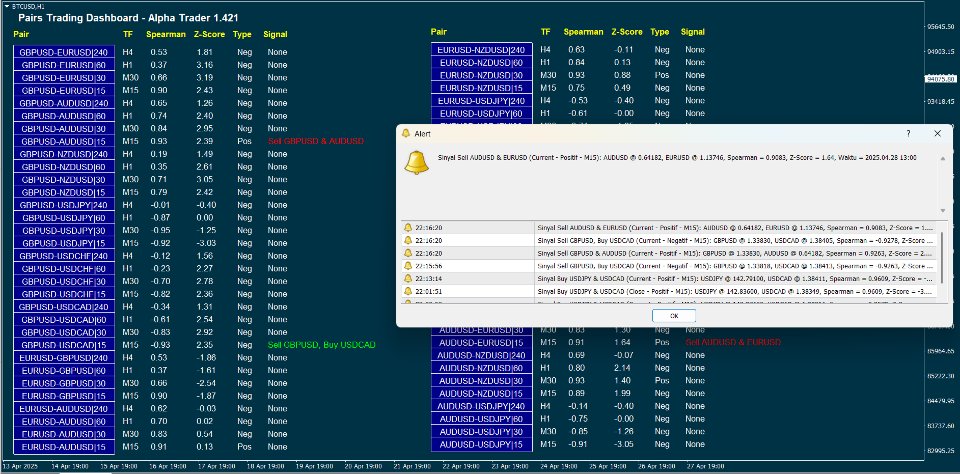Open the EURUSD-USDJPY|60 pair button
Image resolution: width=960 pixels, height=474 pixels.
[482, 114]
